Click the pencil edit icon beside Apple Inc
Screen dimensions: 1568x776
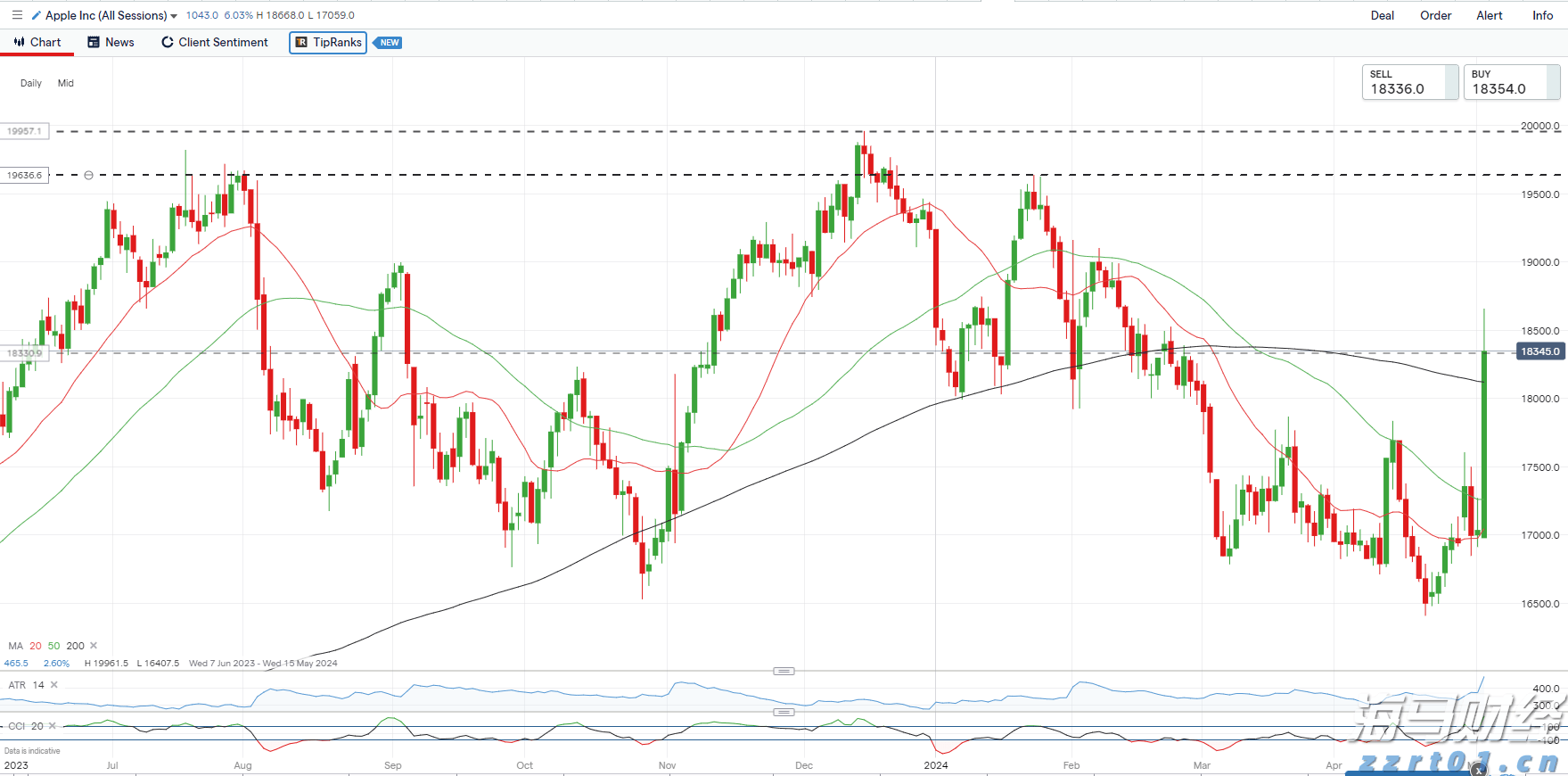(x=36, y=15)
